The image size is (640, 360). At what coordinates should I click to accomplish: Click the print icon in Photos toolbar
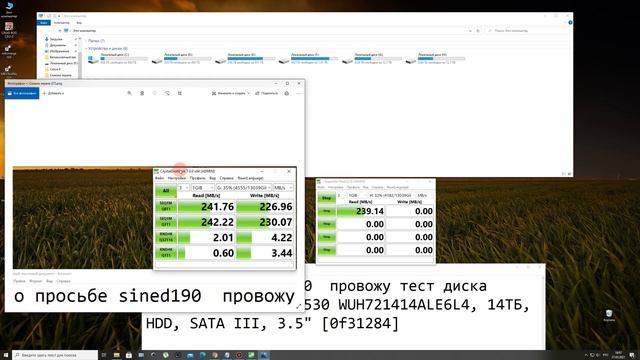pyautogui.click(x=287, y=93)
